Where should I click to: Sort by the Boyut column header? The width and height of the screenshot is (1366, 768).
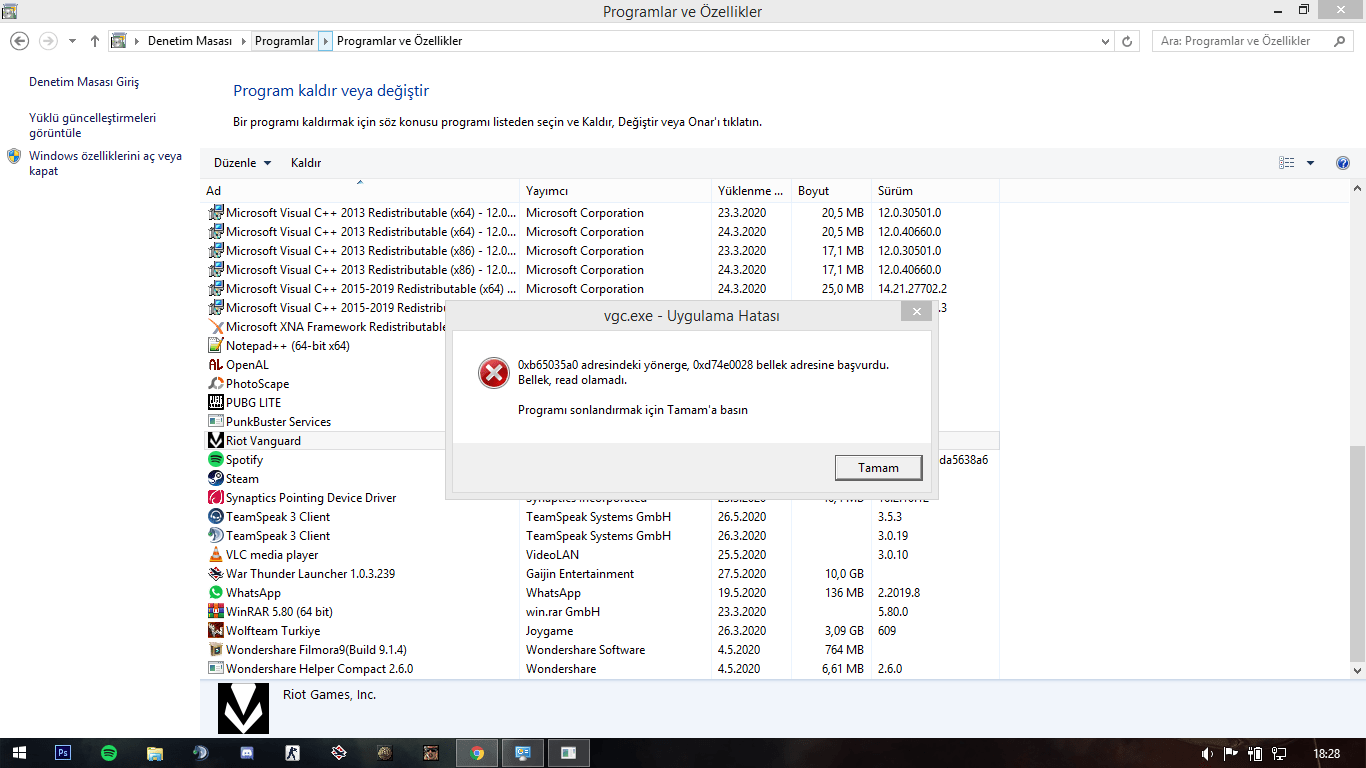pos(831,191)
